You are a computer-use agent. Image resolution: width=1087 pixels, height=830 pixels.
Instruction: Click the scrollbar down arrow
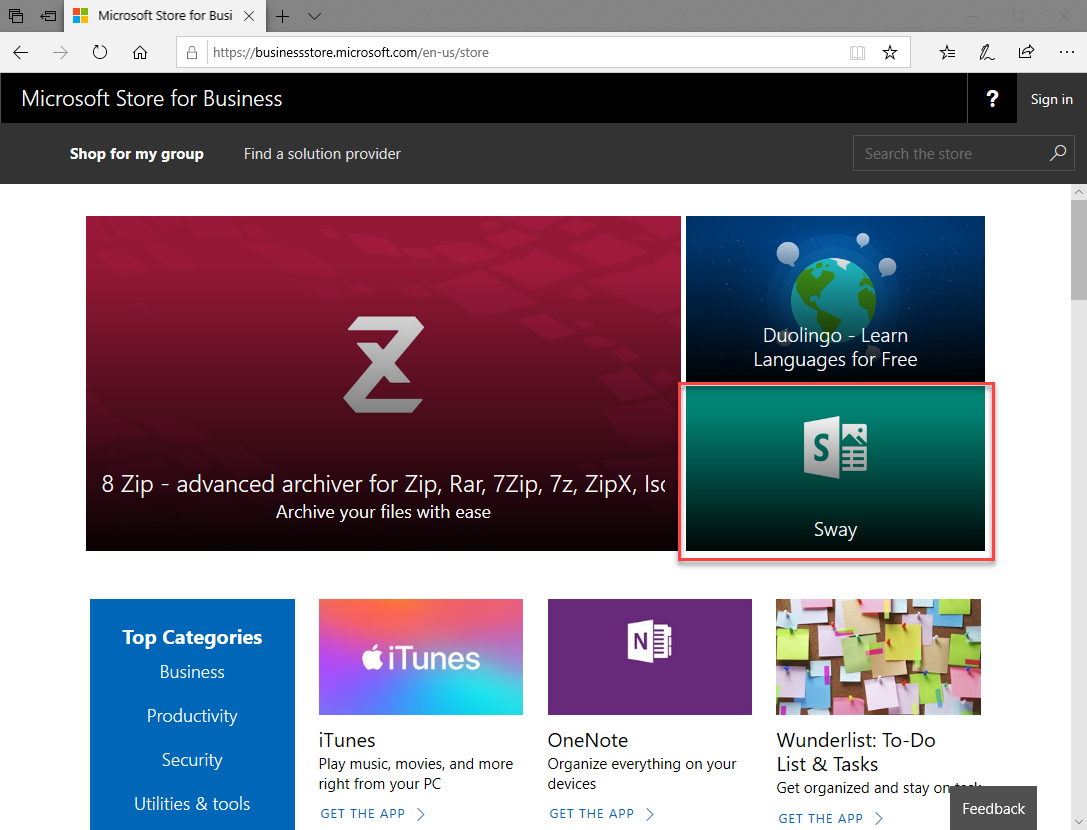click(1079, 822)
